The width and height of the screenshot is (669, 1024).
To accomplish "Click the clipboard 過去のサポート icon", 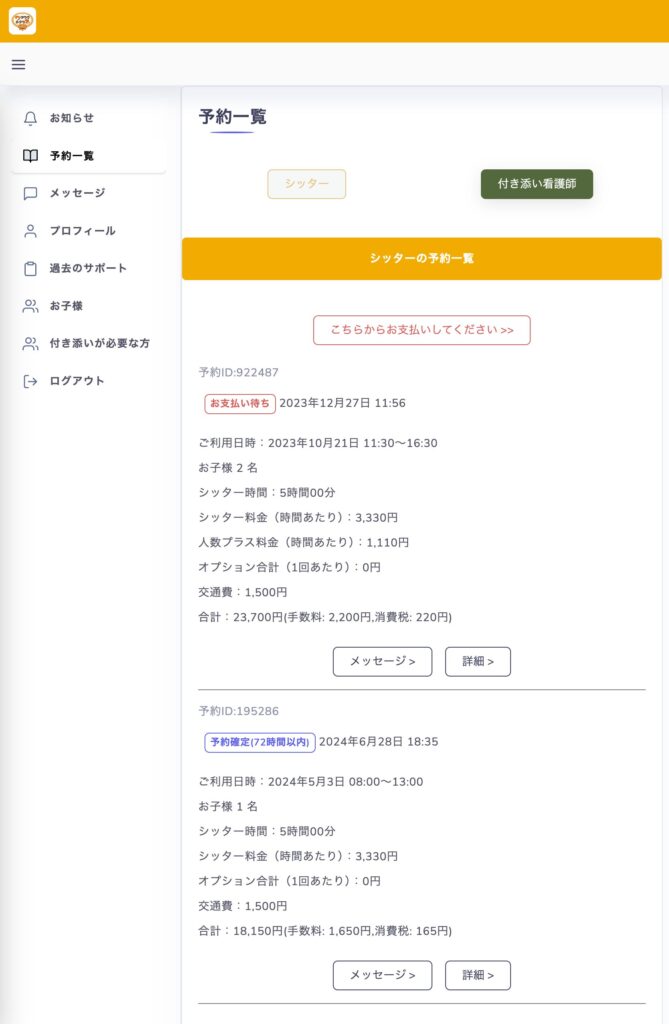I will pos(30,268).
